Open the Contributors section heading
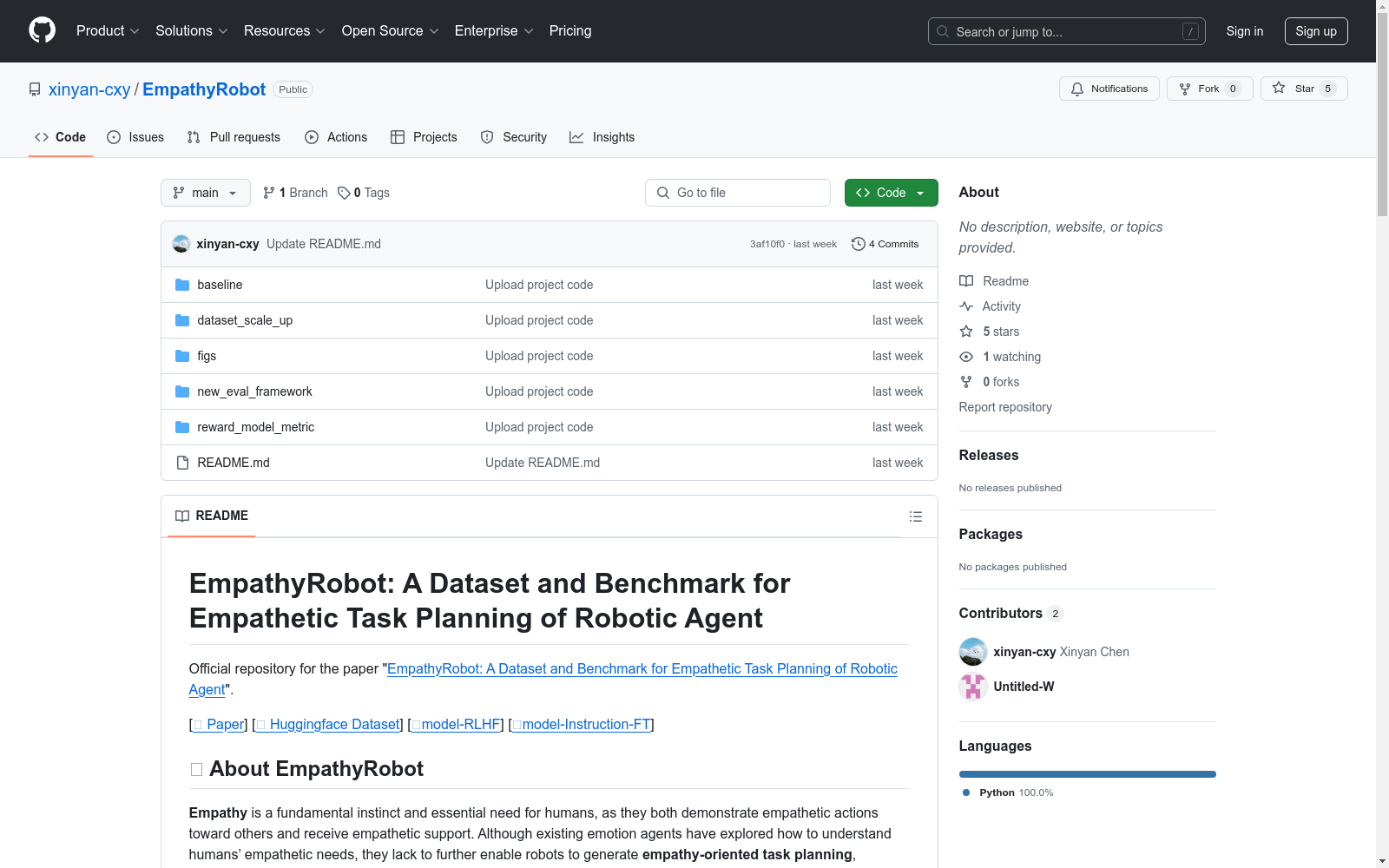The height and width of the screenshot is (868, 1389). coord(1011,614)
